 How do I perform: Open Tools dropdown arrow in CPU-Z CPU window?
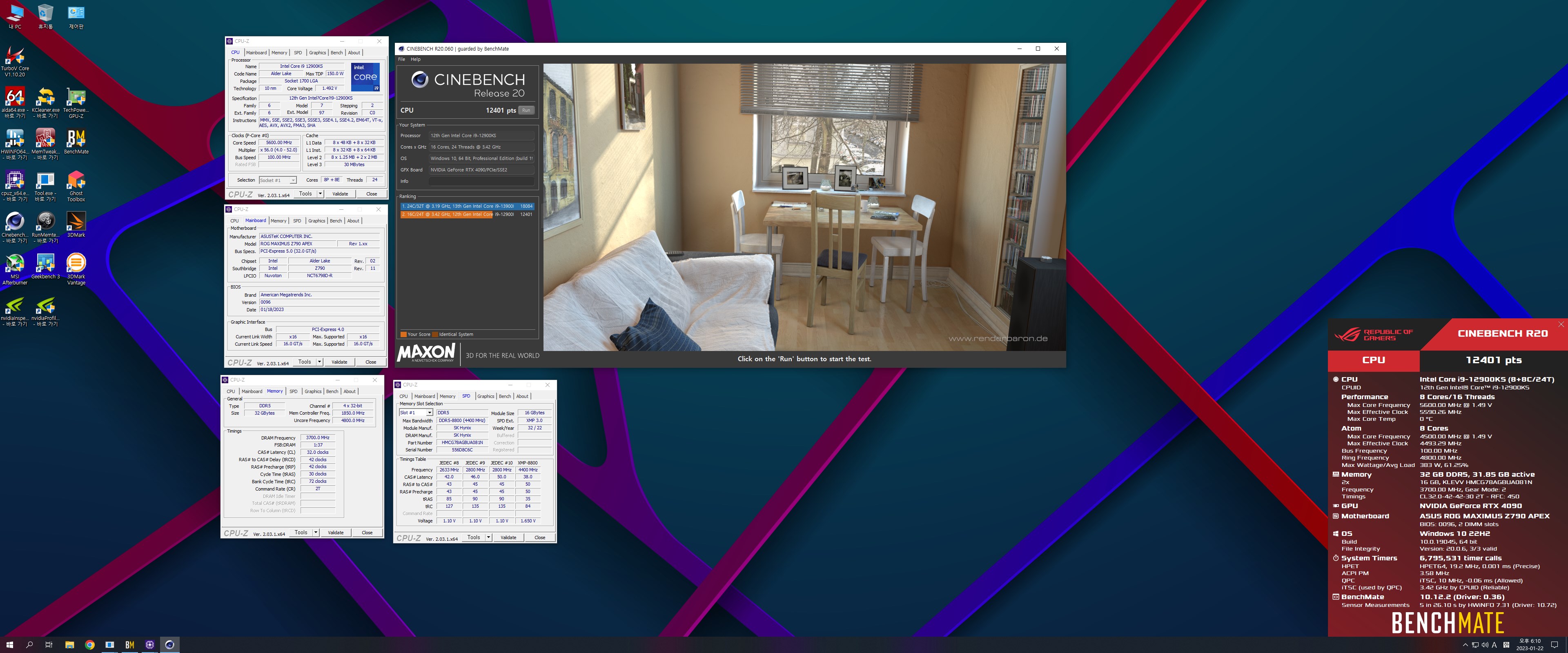coord(320,193)
